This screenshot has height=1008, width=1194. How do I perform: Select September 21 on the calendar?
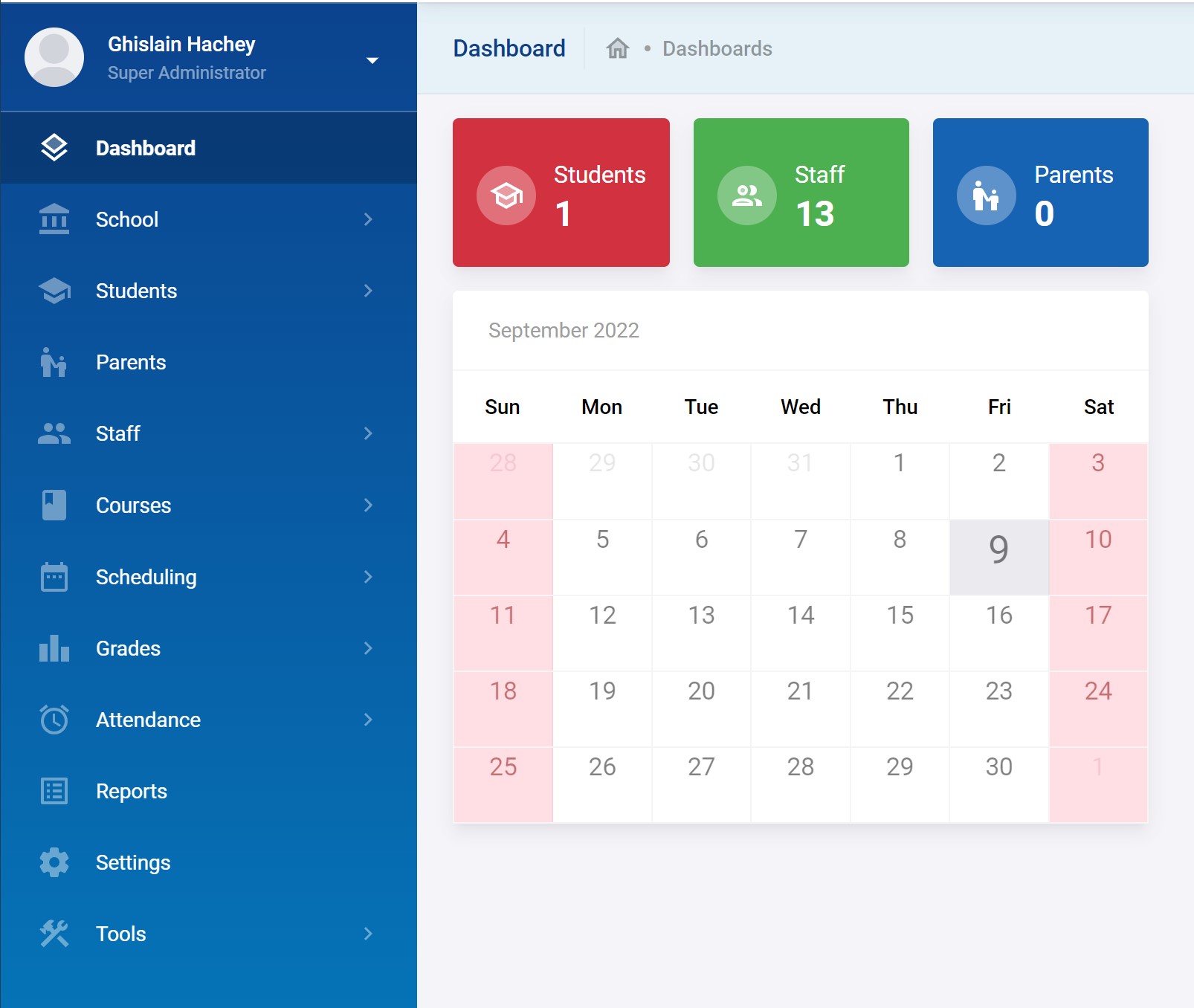(800, 708)
